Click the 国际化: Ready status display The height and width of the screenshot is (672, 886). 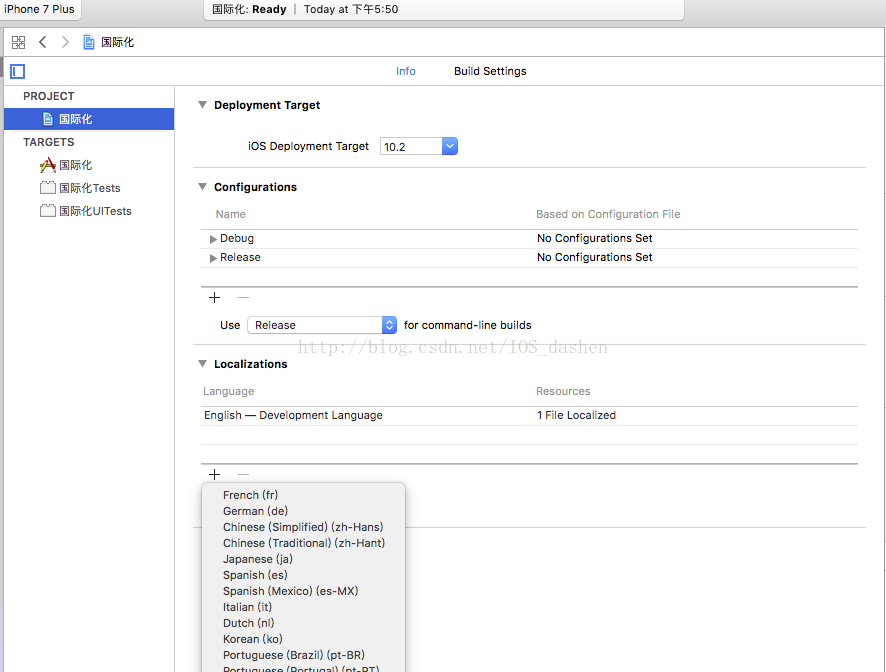pos(444,10)
